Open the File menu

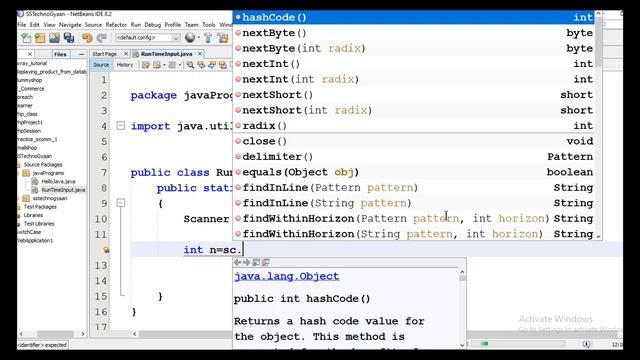pyautogui.click(x=22, y=25)
